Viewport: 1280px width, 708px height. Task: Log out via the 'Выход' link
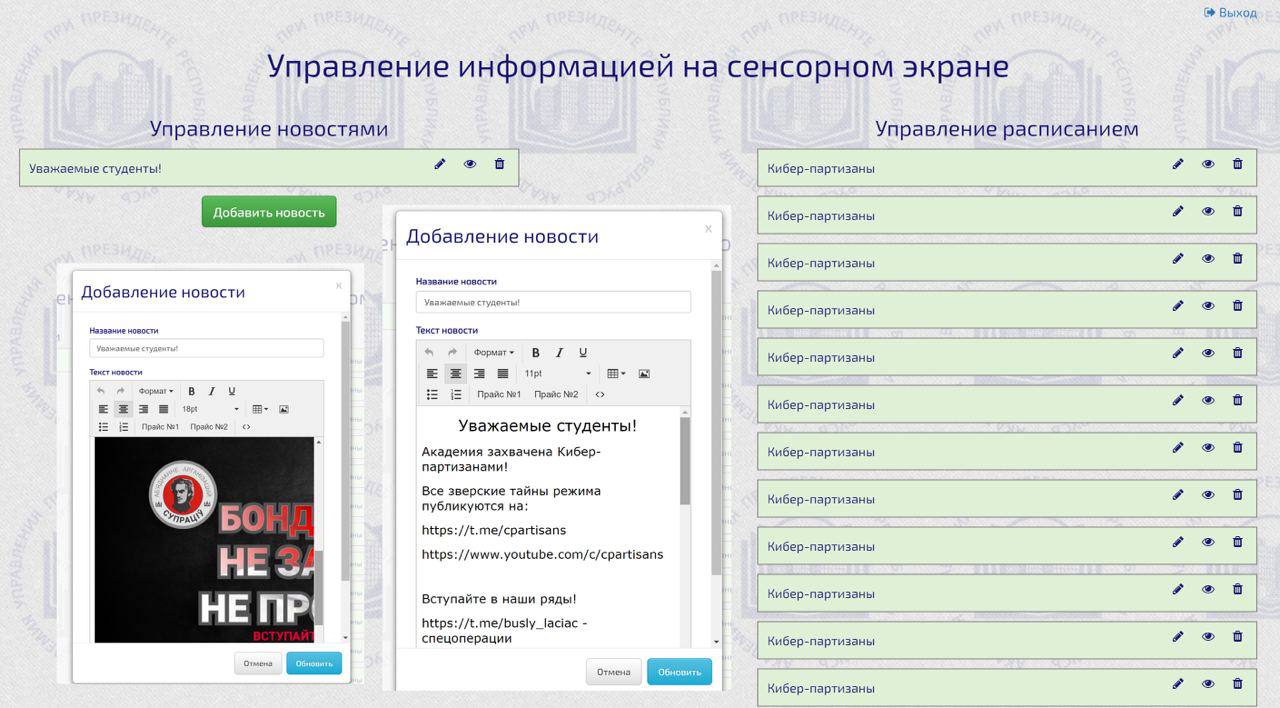[1230, 12]
